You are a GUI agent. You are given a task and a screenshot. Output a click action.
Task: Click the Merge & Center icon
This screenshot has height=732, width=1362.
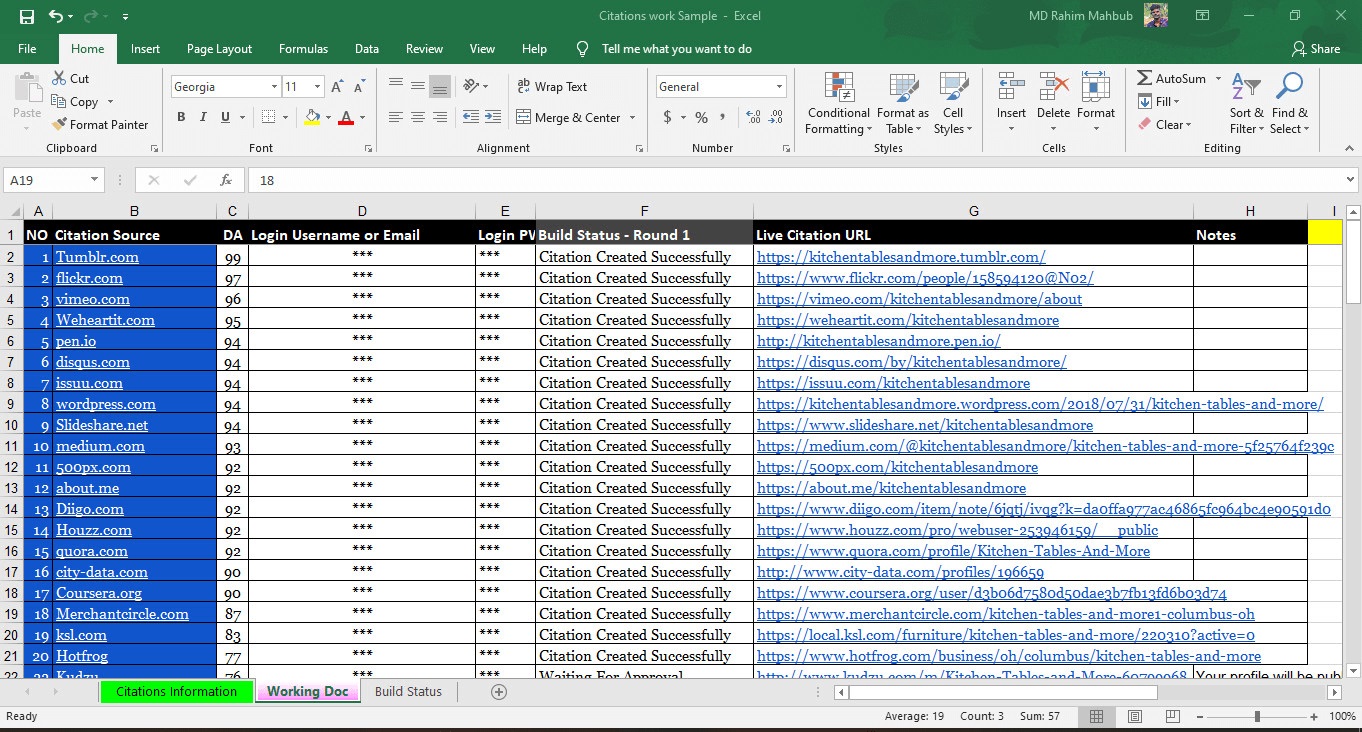point(570,117)
